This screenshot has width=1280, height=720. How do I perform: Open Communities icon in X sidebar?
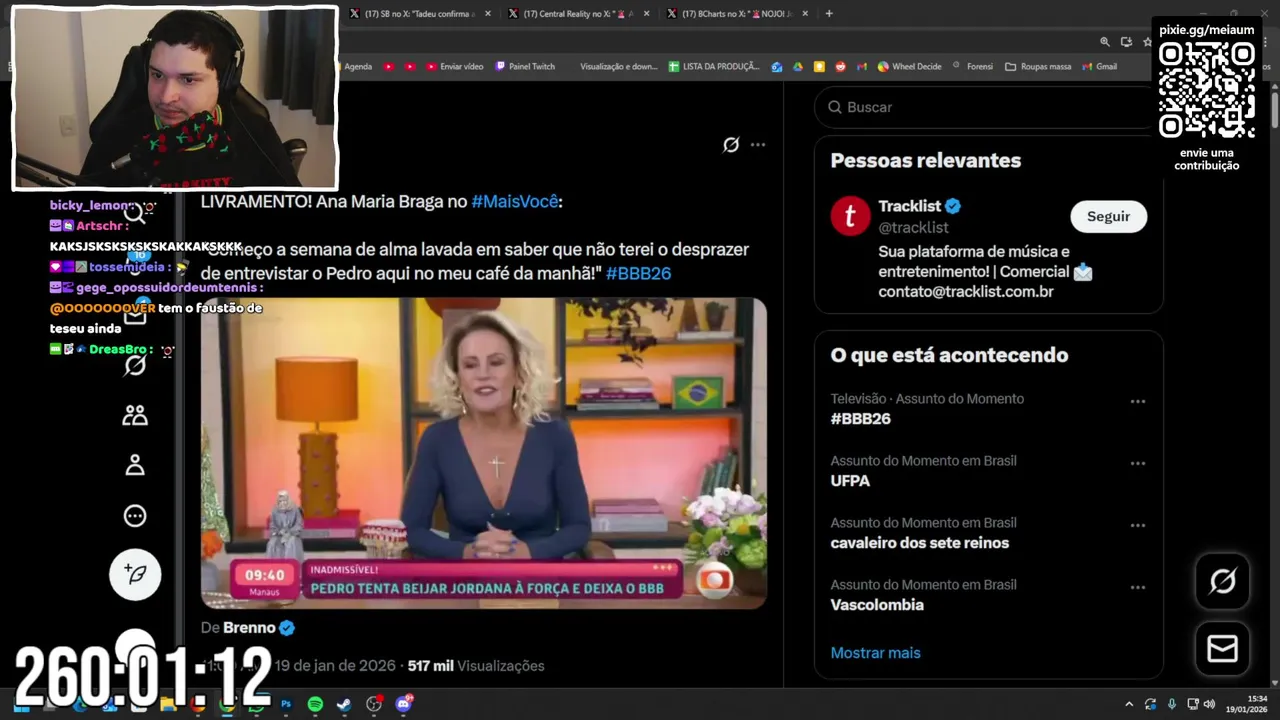point(135,415)
